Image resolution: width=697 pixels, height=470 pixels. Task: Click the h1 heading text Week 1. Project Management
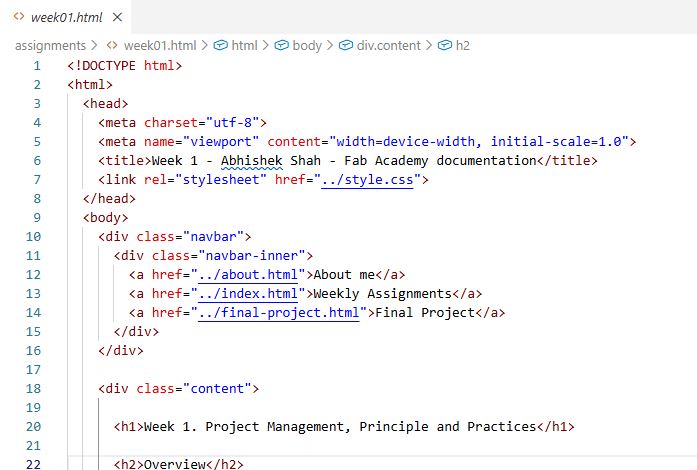(x=244, y=427)
